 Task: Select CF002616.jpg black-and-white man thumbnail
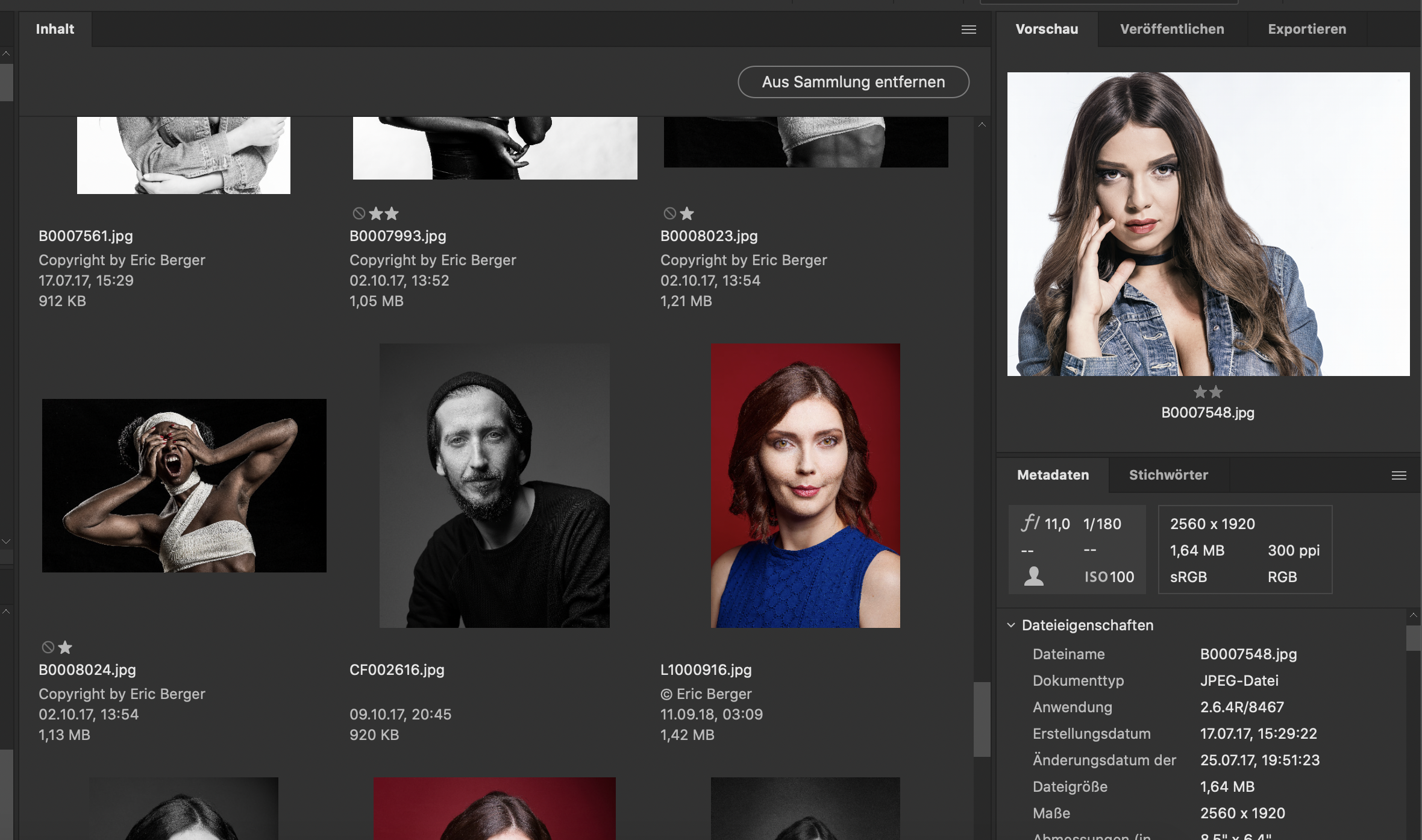494,485
